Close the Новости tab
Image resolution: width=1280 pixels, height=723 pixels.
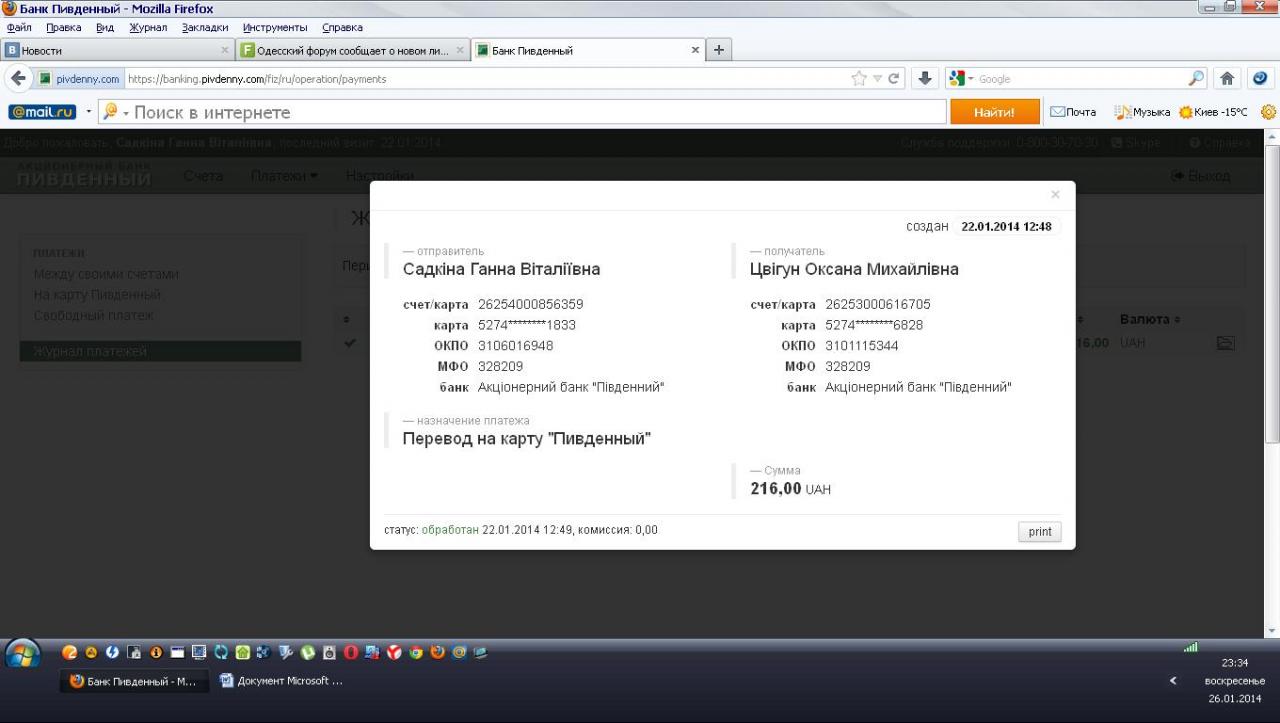coord(224,50)
